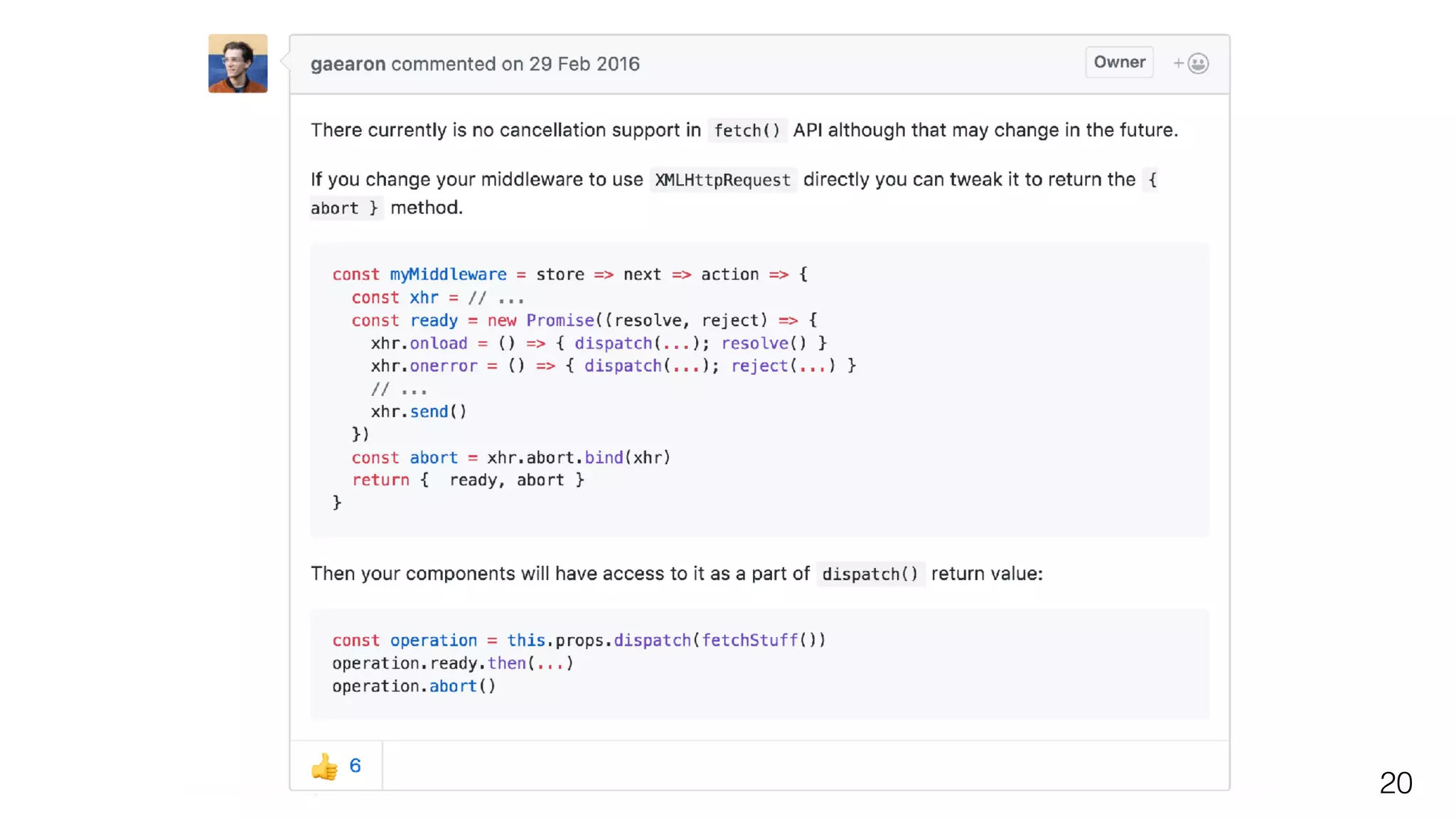The height and width of the screenshot is (819, 1456).
Task: Click the 'const abort' declaration line
Action: tap(510, 457)
